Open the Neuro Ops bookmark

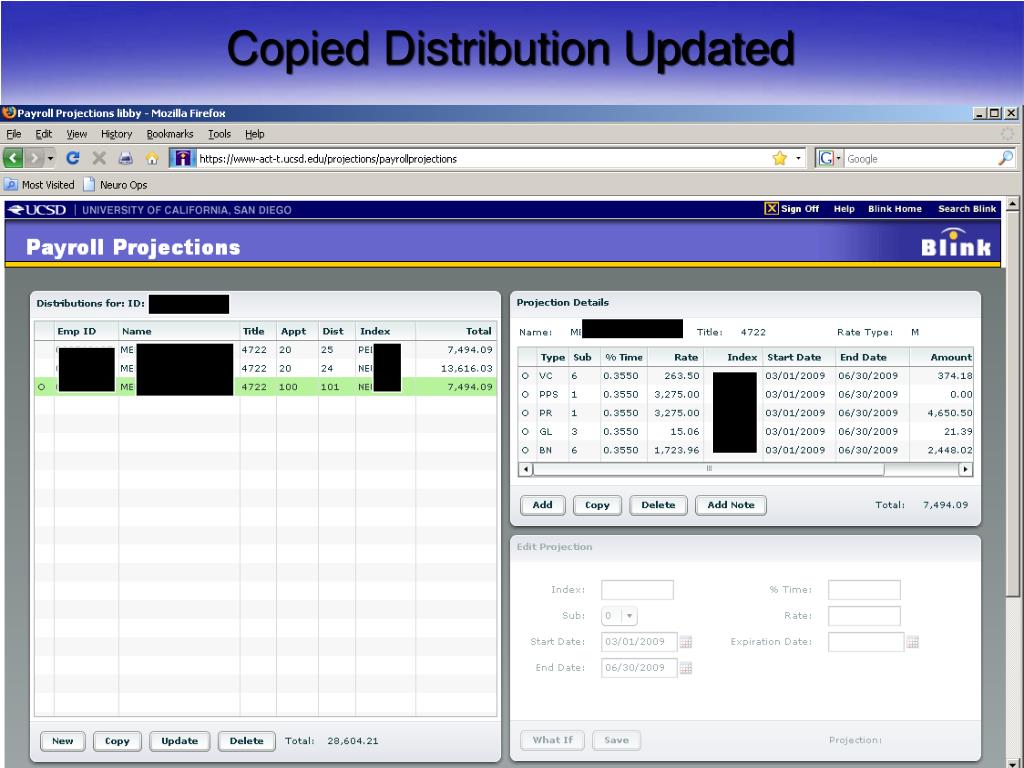pos(116,185)
